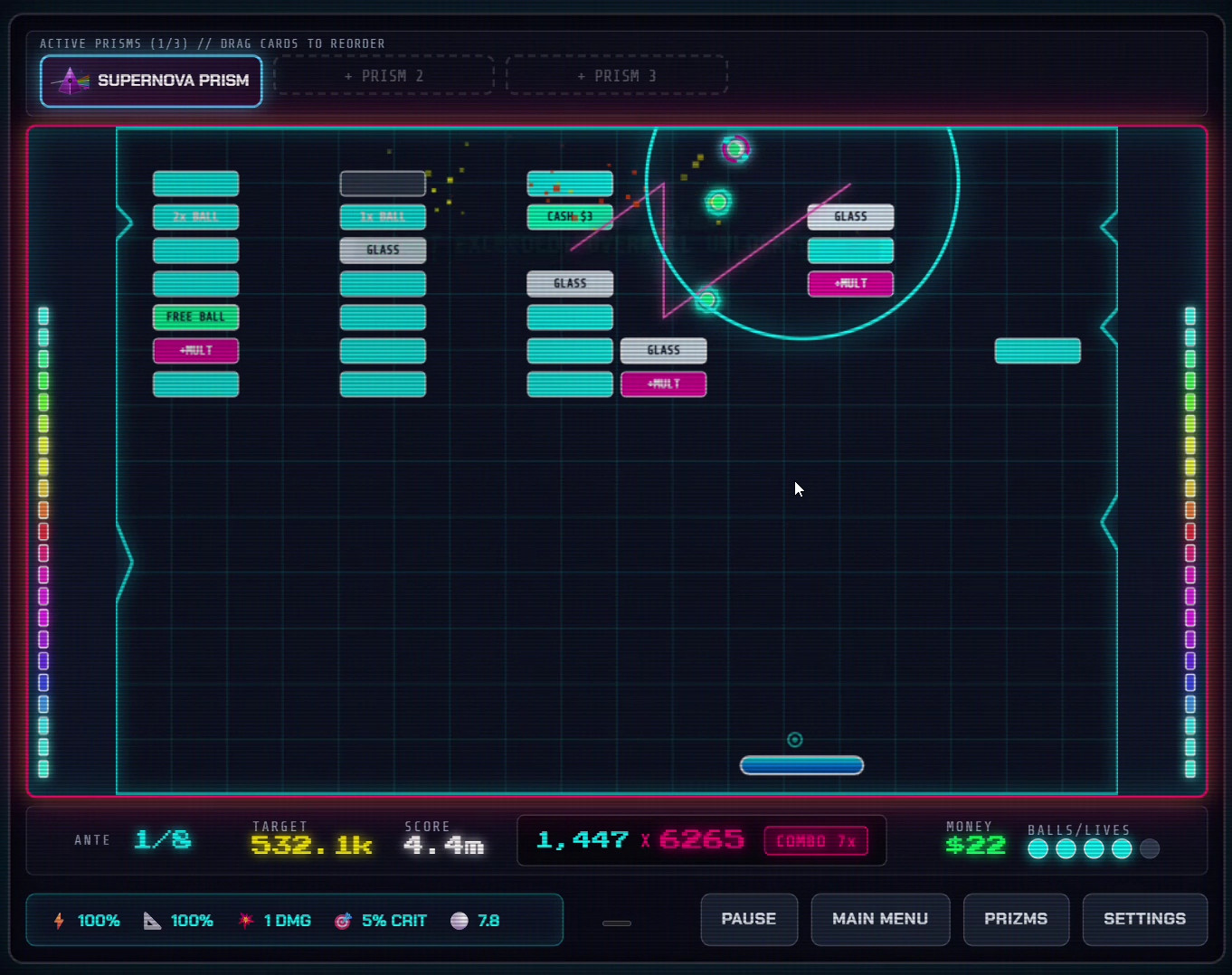Click the empty grey fifth life indicator
This screenshot has width=1232, height=975.
1150,848
